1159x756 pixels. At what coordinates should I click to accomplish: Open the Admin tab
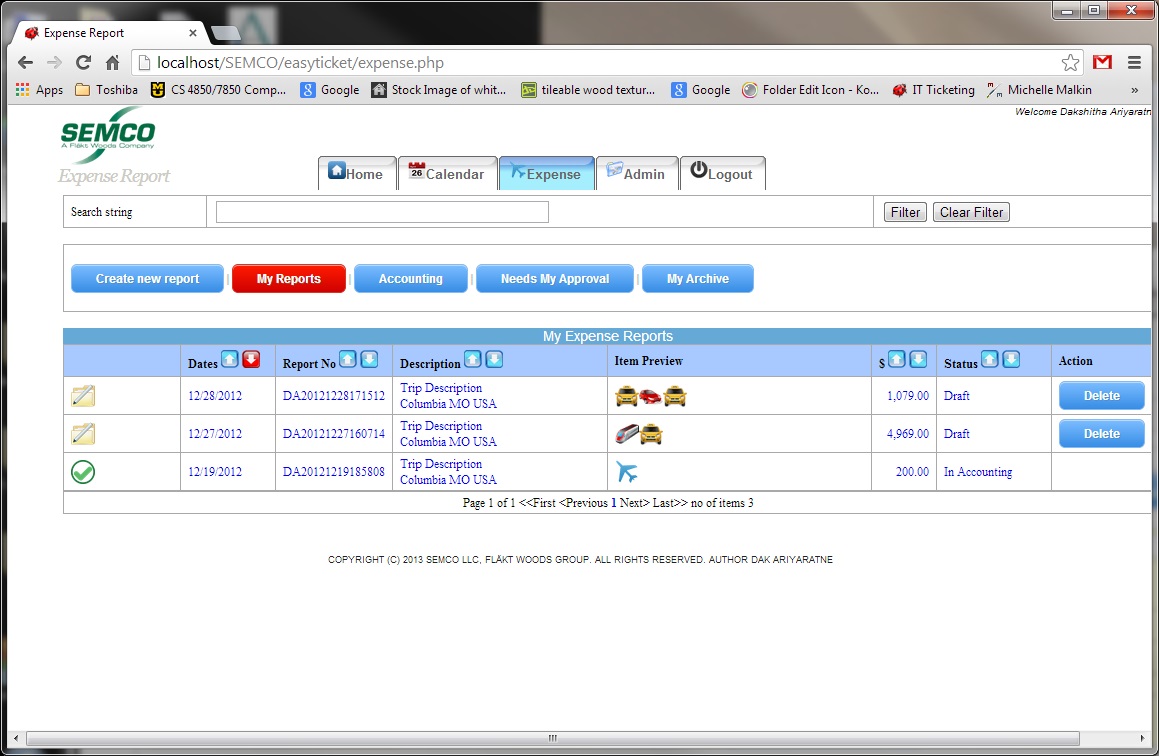pos(636,174)
